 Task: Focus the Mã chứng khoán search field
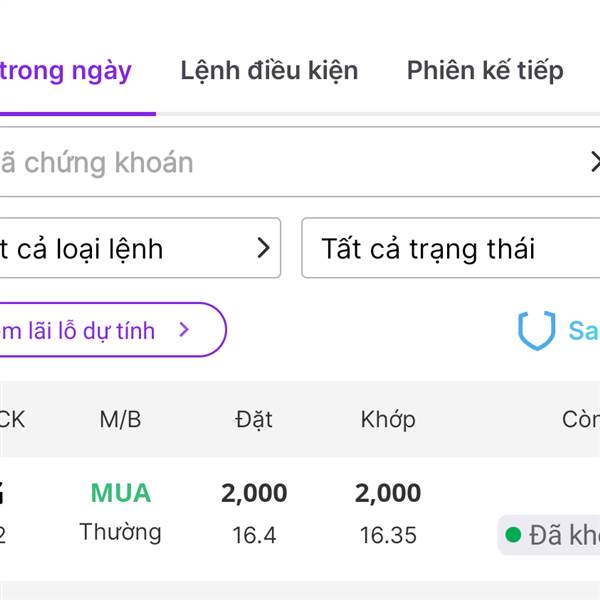(280, 162)
